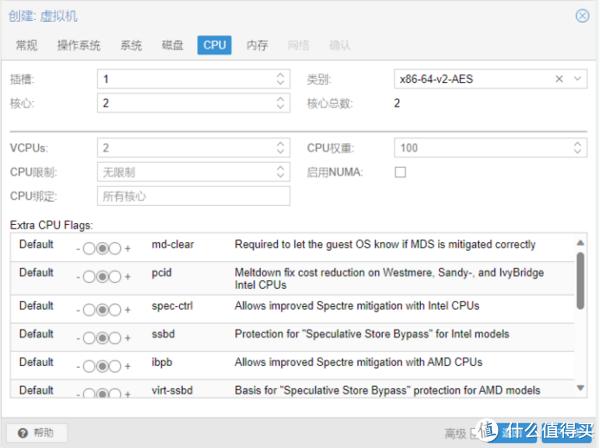
Task: Select default middle radio for md-clear
Action: [x=102, y=249]
